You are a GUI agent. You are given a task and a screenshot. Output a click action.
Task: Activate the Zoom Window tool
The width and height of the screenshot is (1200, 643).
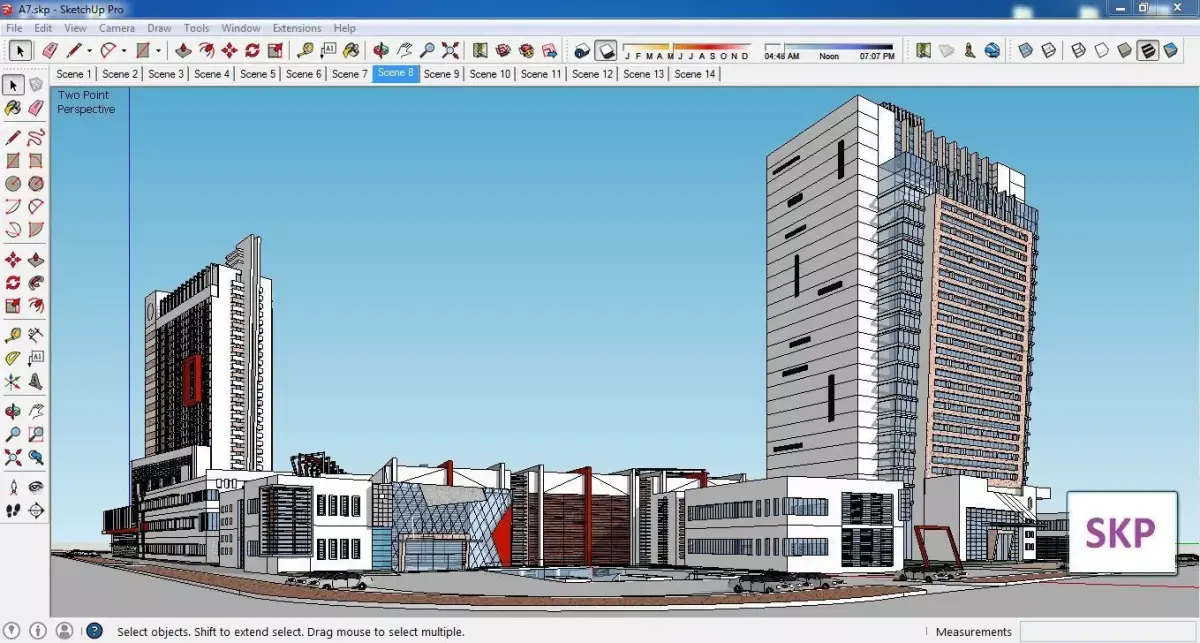click(x=36, y=434)
